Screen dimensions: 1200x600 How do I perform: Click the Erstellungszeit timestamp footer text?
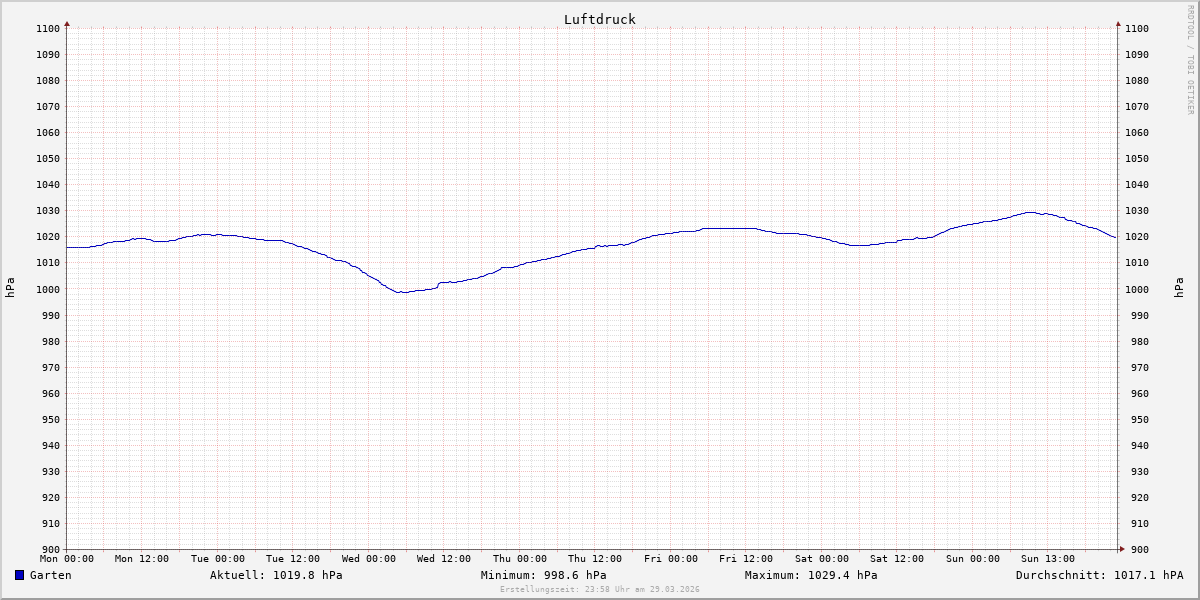pyautogui.click(x=599, y=589)
